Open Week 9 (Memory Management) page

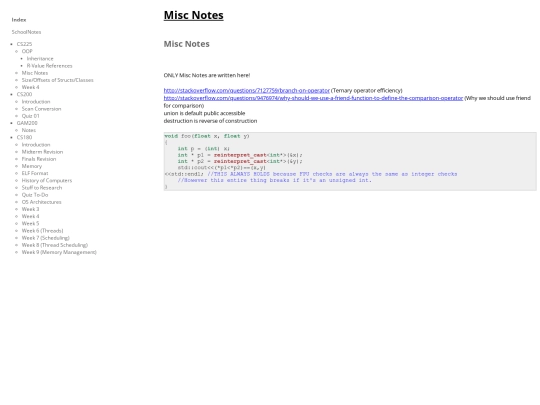[59, 252]
